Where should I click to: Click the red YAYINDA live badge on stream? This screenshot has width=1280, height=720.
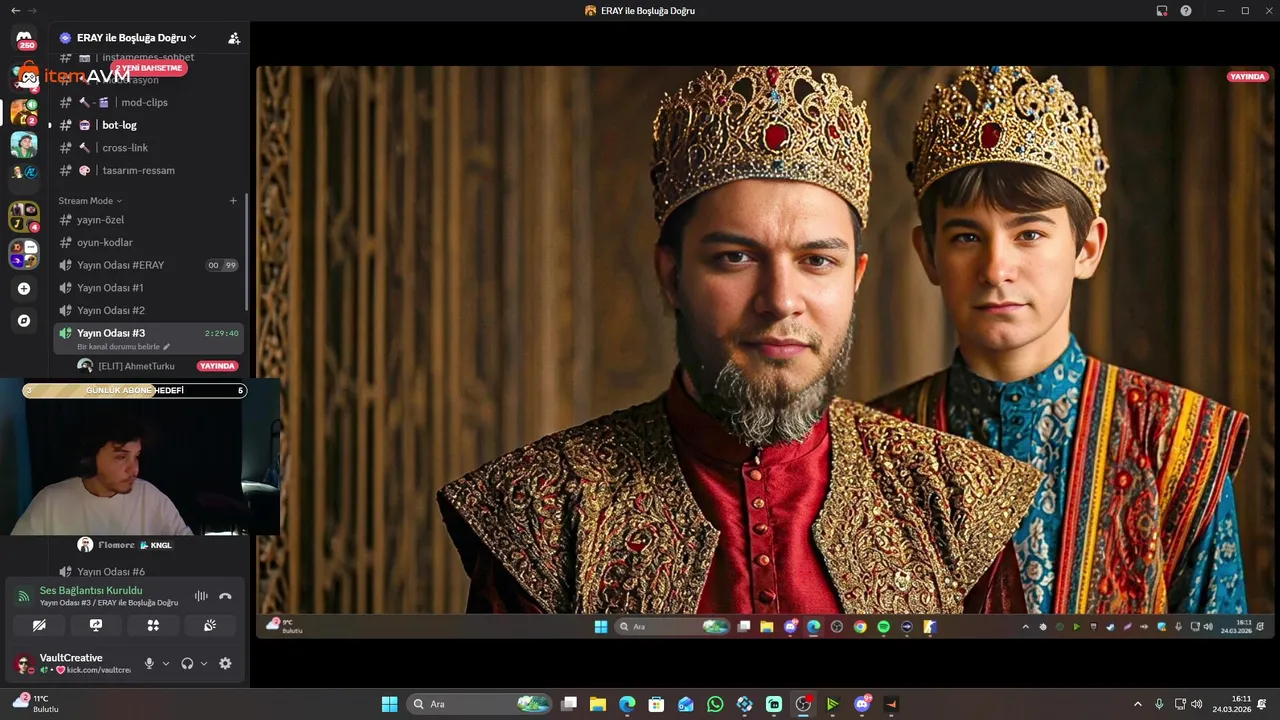coord(1247,77)
